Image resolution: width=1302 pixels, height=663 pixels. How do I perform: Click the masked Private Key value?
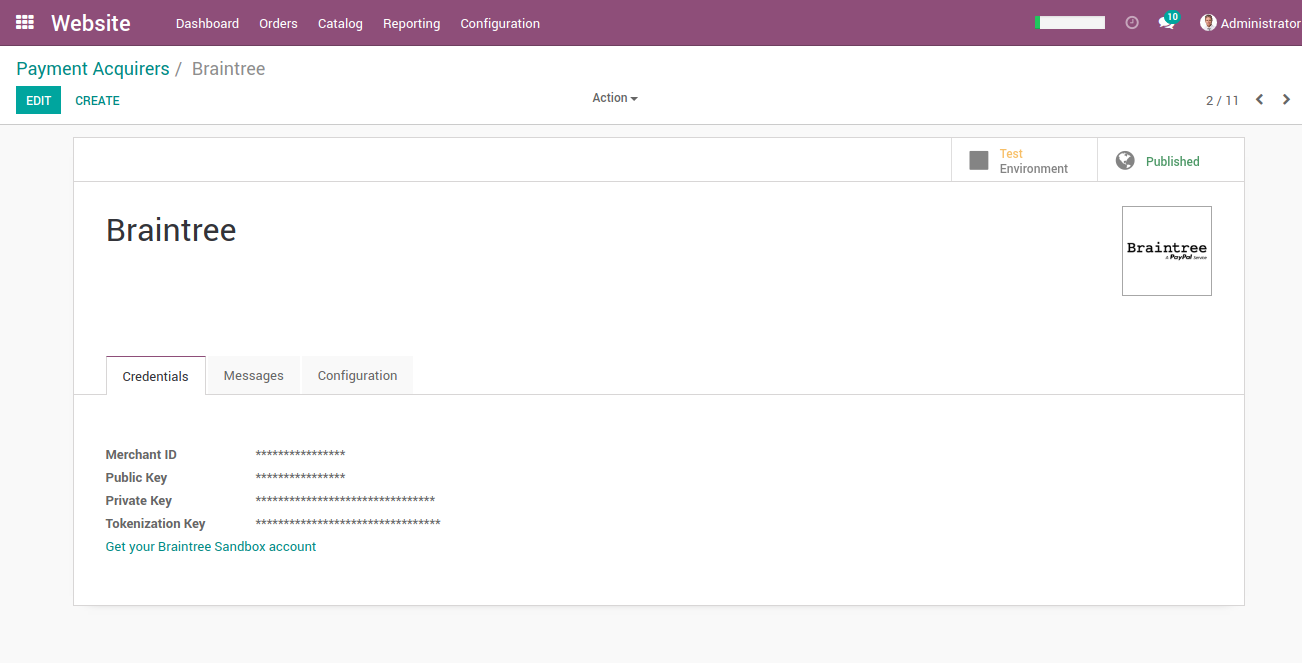345,501
